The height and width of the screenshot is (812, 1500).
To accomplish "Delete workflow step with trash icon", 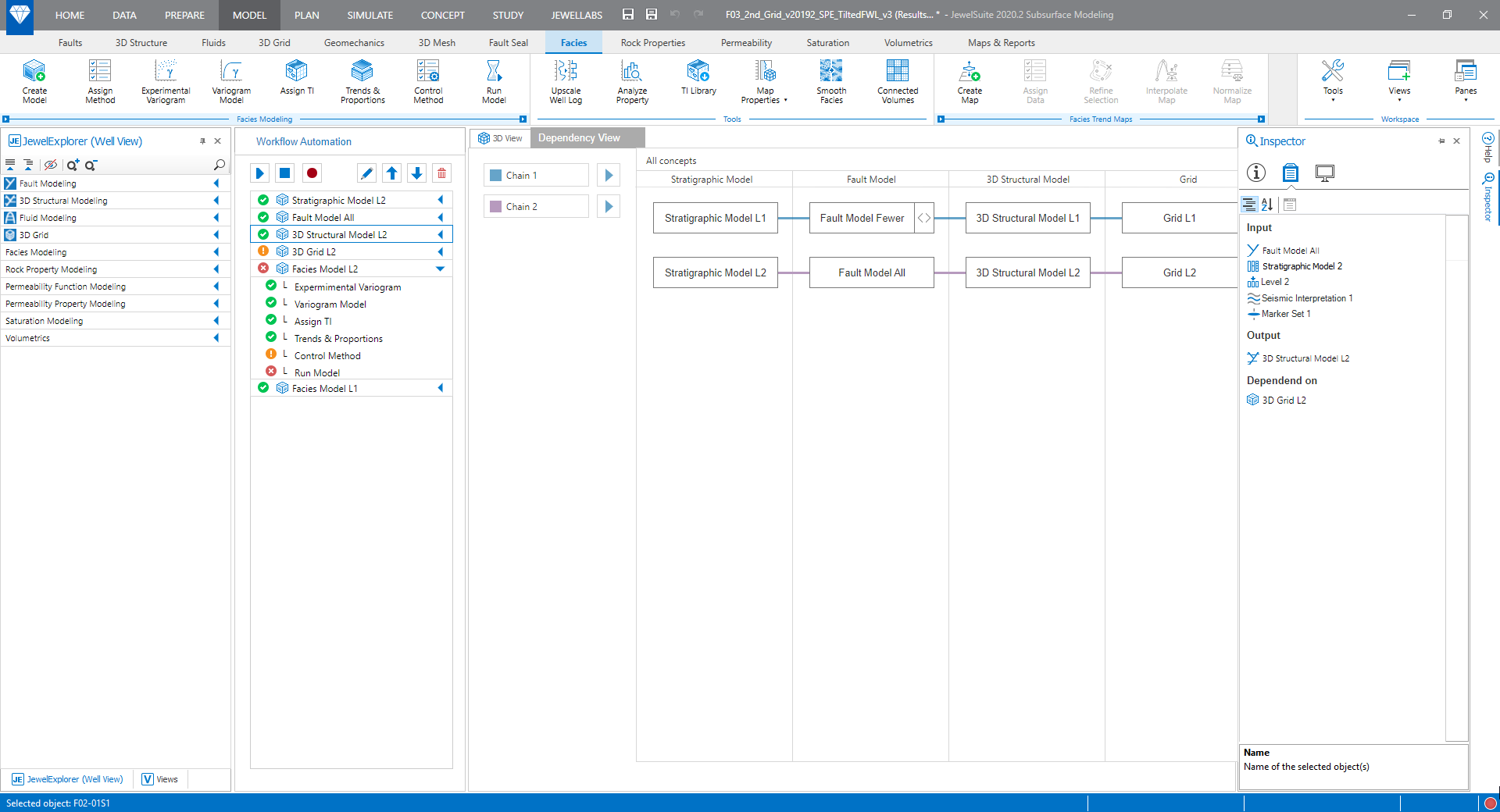I will 442,173.
